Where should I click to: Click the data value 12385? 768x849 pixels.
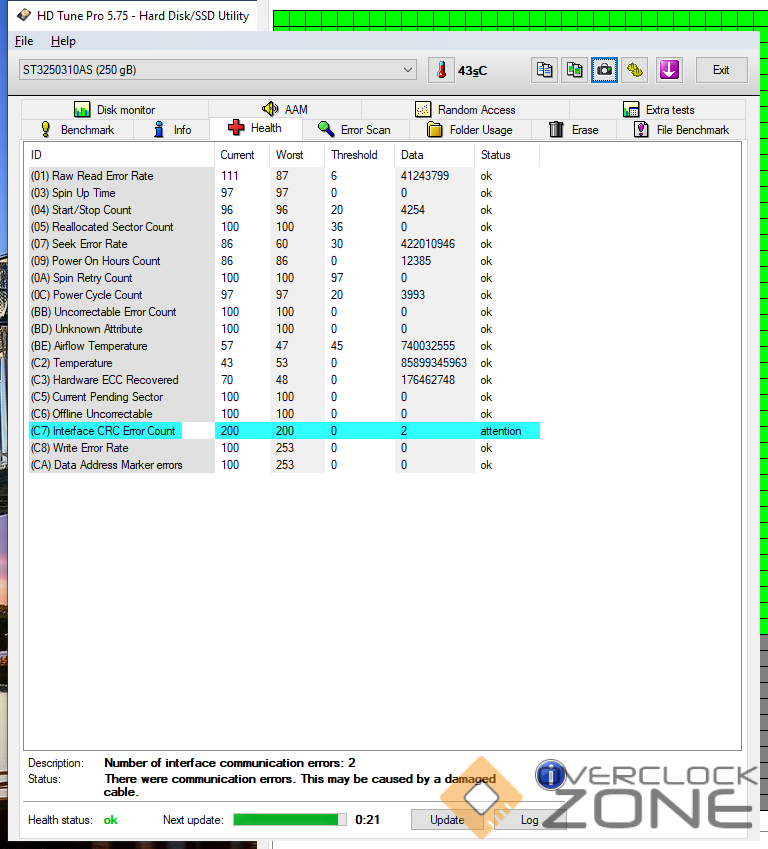pyautogui.click(x=415, y=261)
